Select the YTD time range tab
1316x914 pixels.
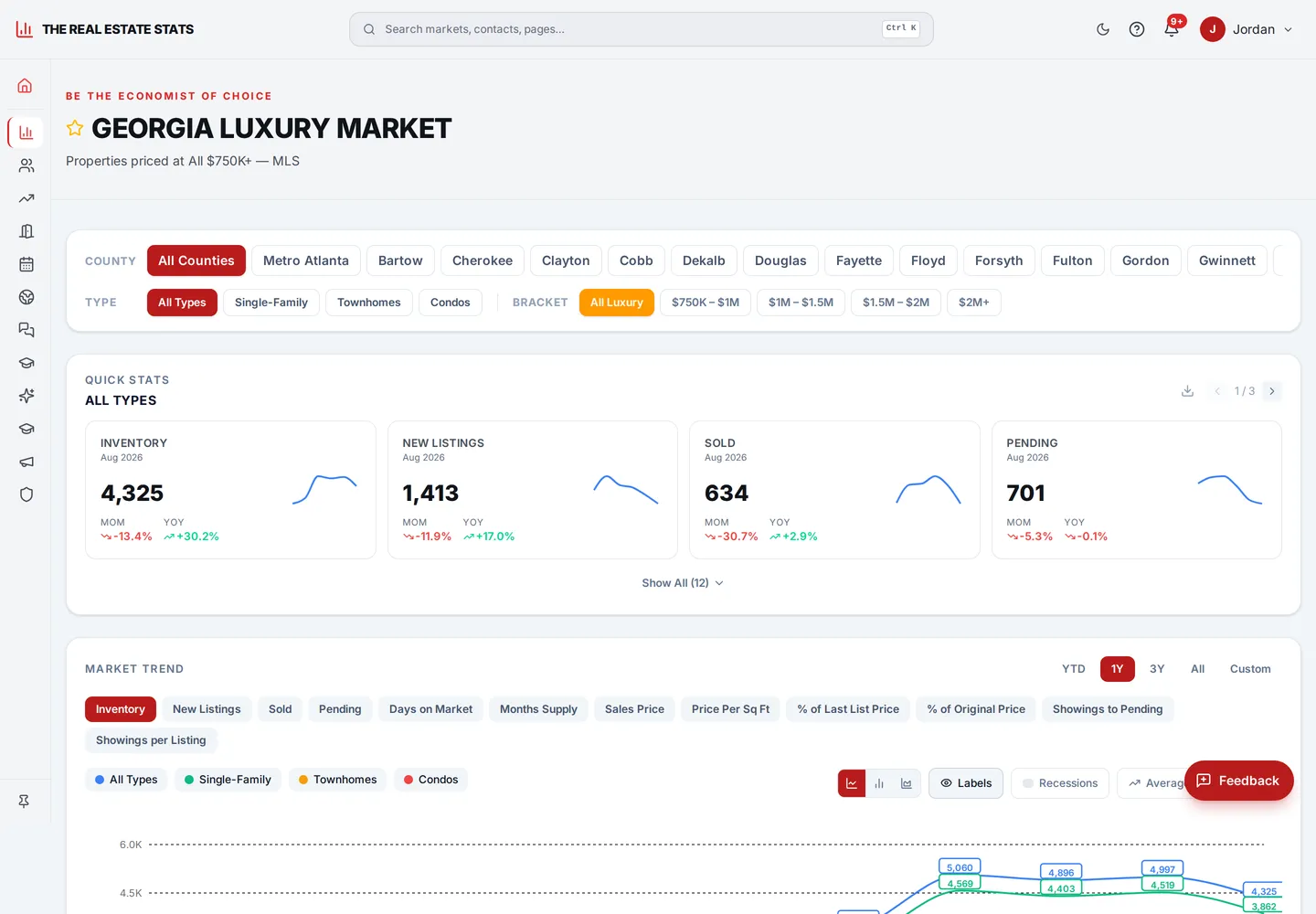pos(1074,669)
